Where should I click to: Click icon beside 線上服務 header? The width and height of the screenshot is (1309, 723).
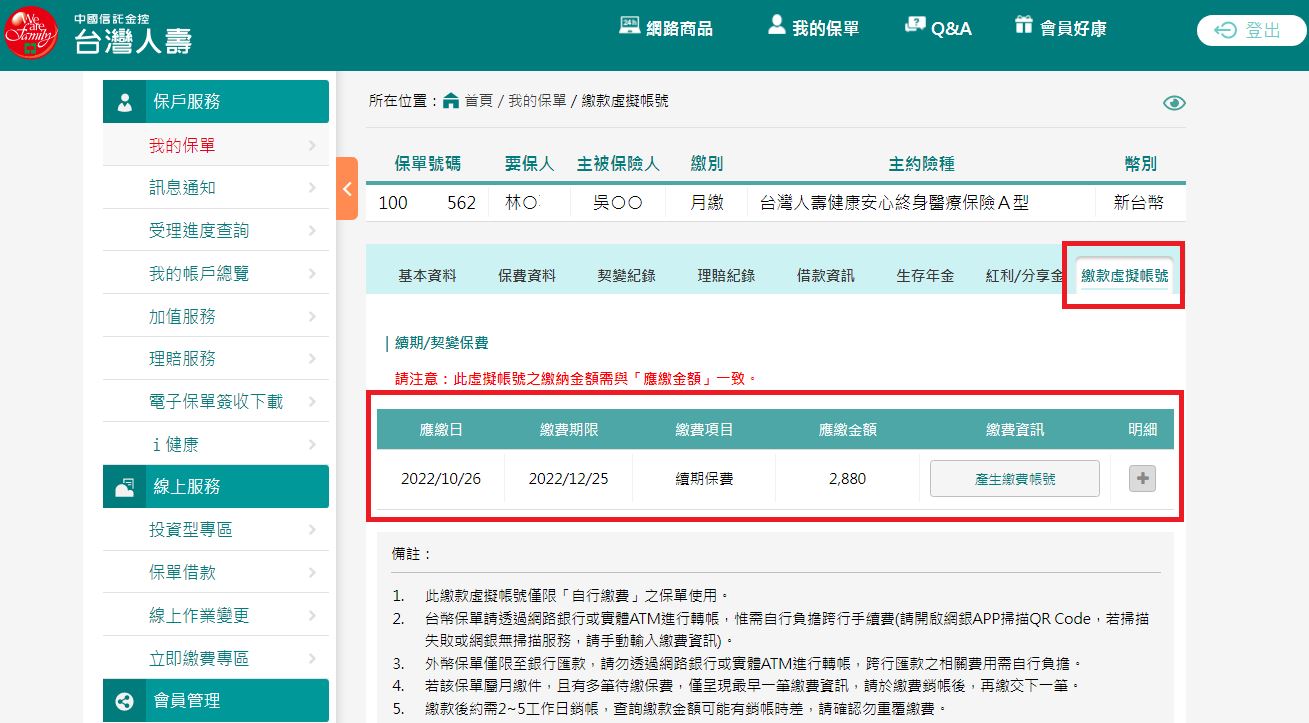(x=125, y=487)
